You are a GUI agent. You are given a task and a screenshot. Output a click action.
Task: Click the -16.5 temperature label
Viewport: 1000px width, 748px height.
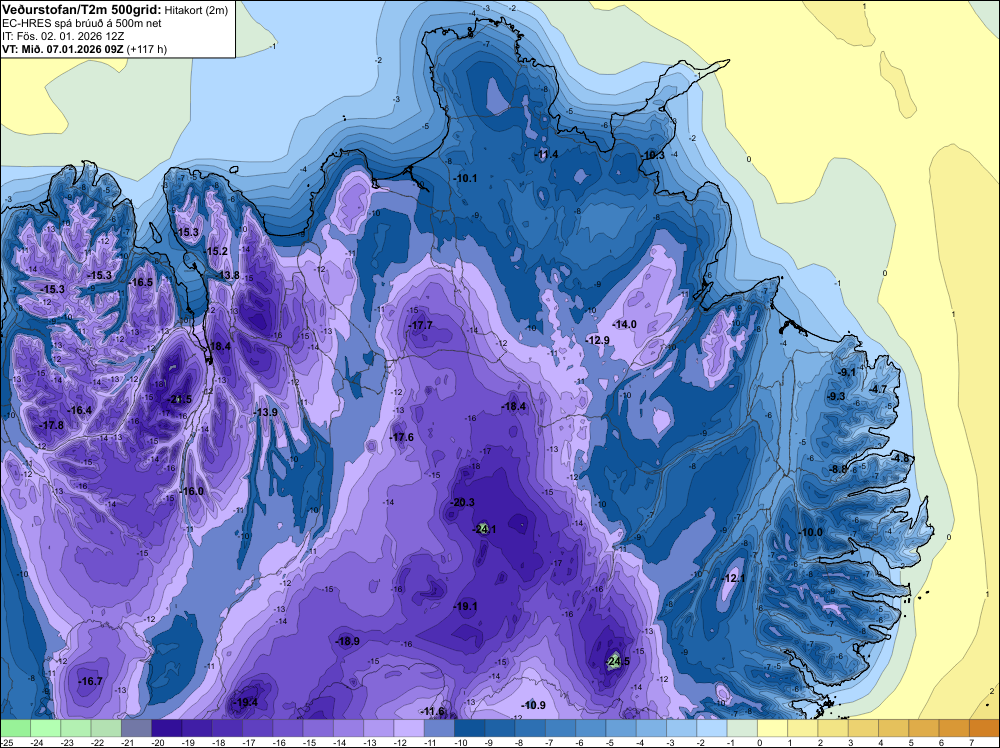pyautogui.click(x=141, y=282)
